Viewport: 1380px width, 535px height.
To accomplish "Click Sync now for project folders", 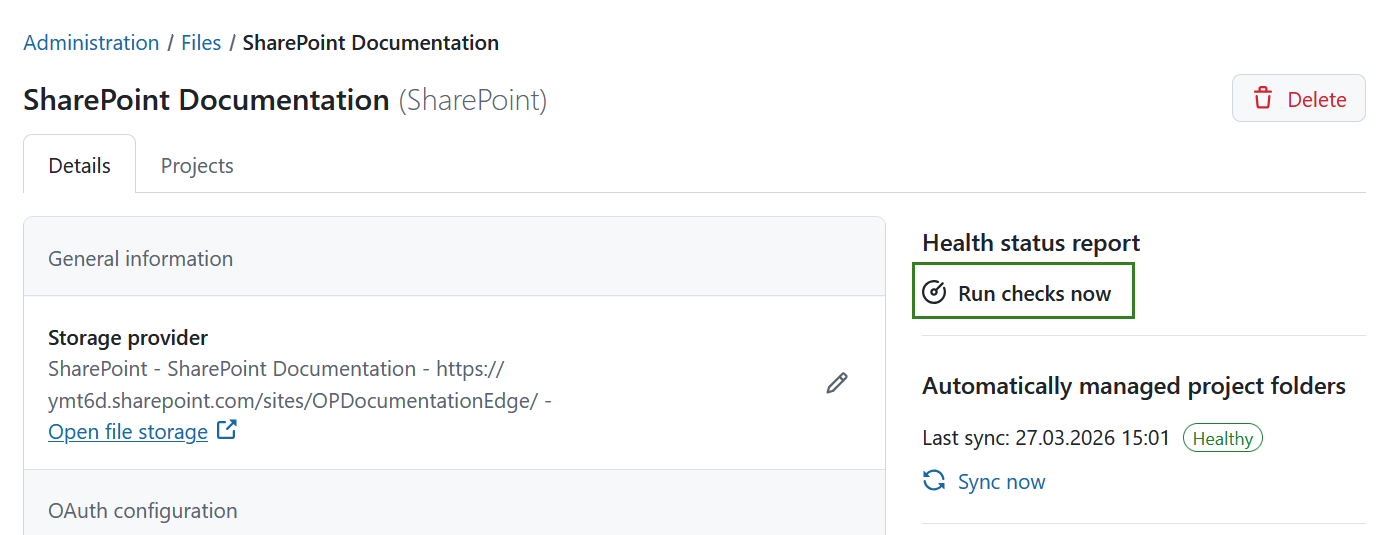I will click(984, 481).
